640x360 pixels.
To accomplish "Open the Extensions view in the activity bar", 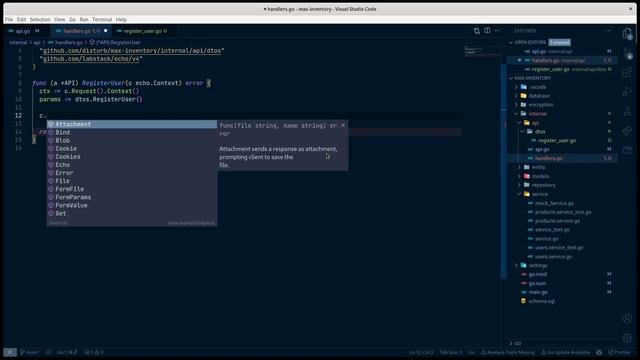I will coord(627,73).
